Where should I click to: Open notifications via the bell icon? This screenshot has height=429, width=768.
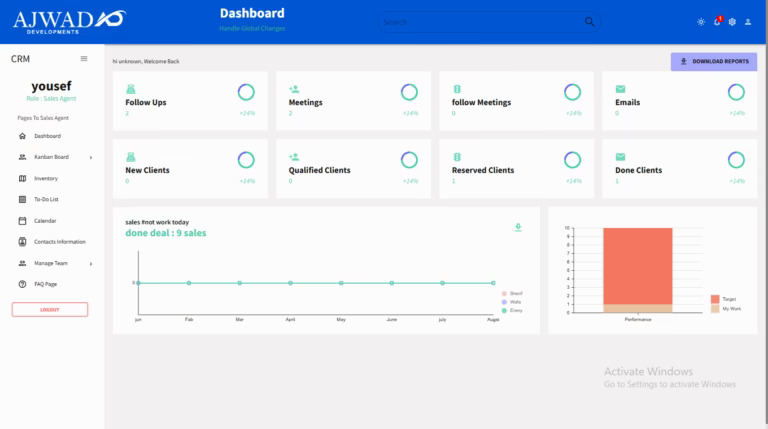716,22
